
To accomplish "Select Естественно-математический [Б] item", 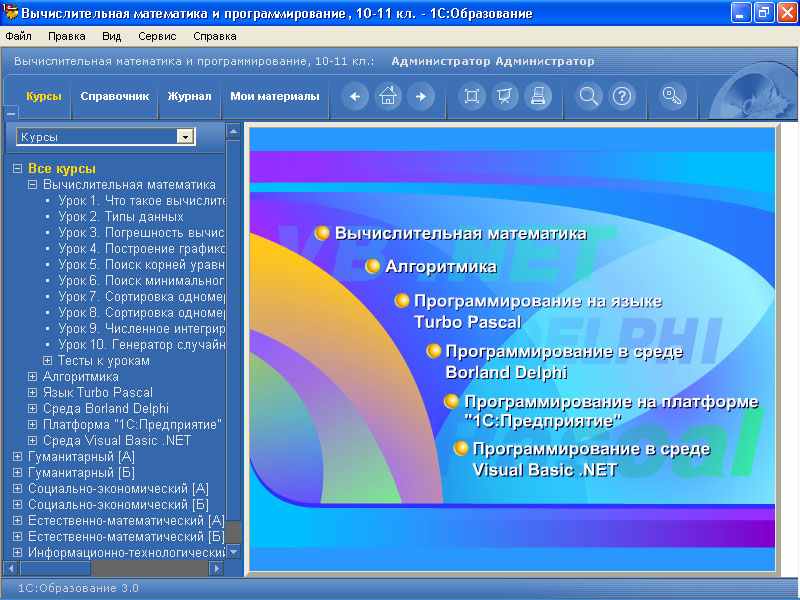I will pyautogui.click(x=126, y=537).
